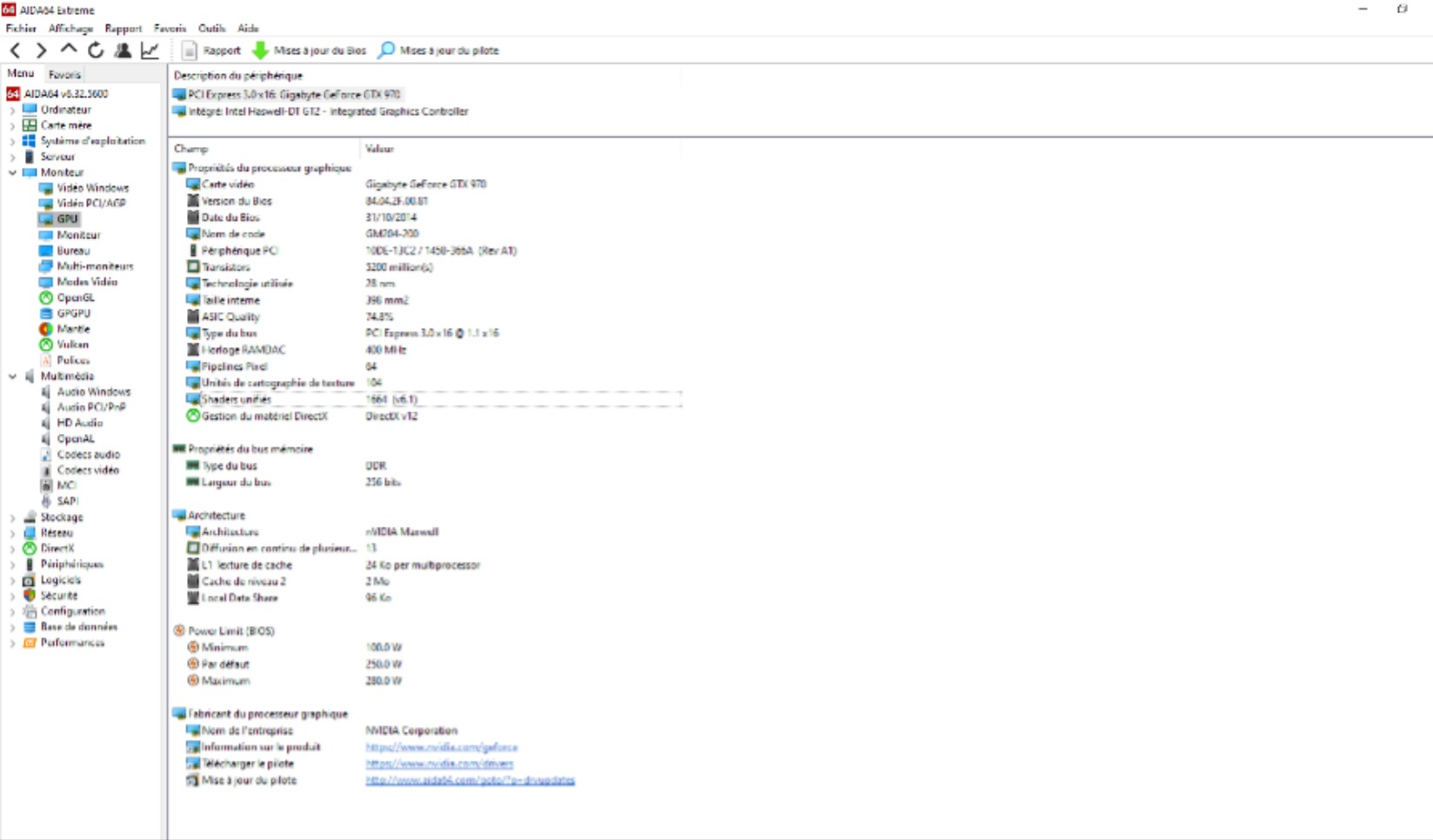This screenshot has height=840, width=1433.
Task: Select the Codecs vidéo icon in the tree
Action: 46,470
